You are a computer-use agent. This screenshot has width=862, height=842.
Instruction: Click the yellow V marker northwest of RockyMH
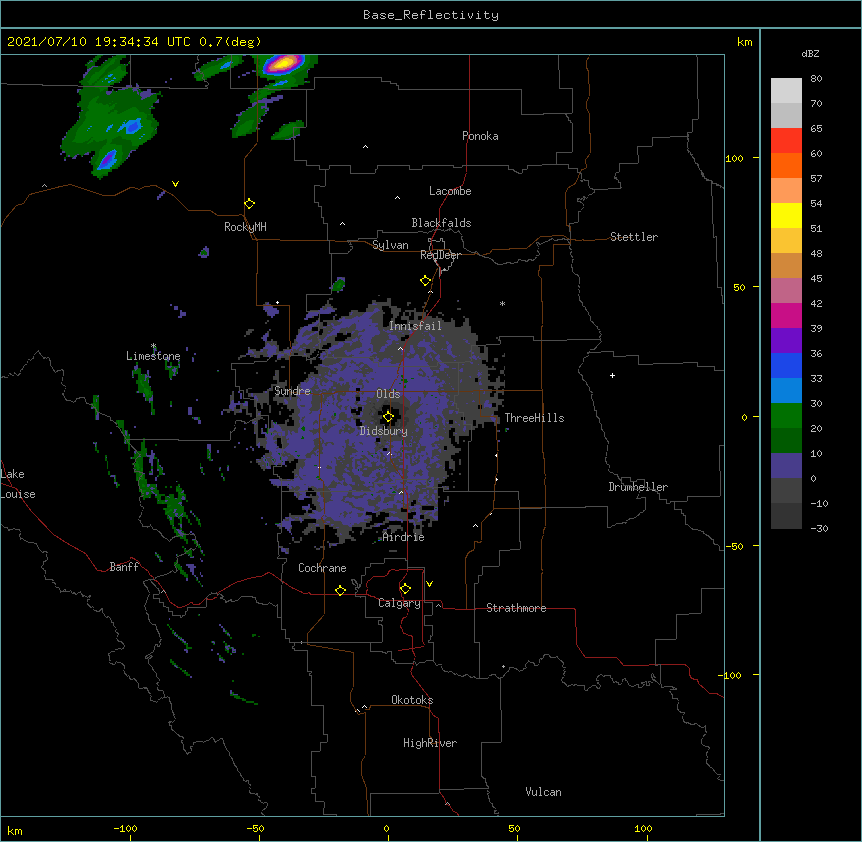coord(175,184)
